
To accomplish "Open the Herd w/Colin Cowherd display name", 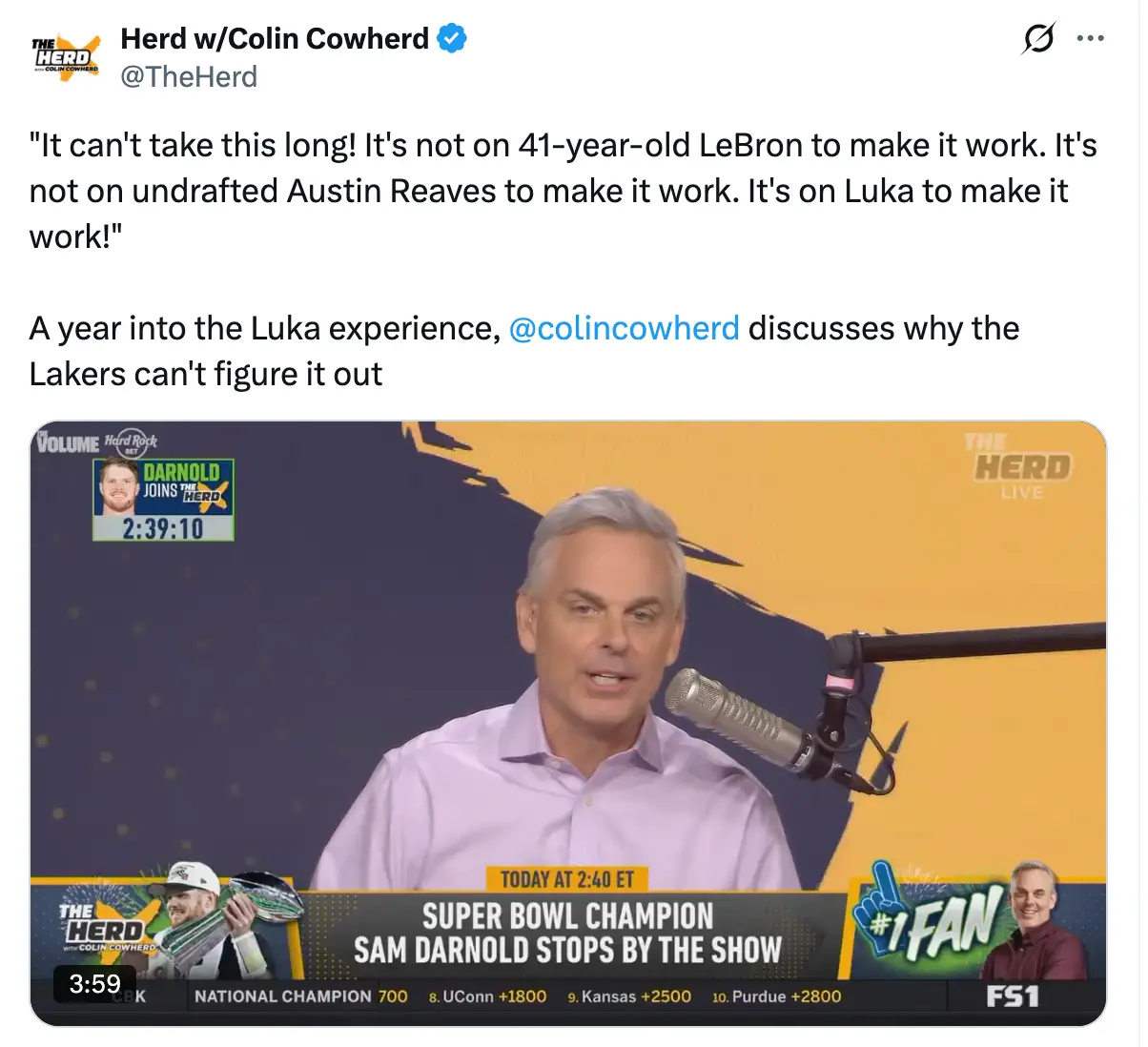I will (275, 38).
